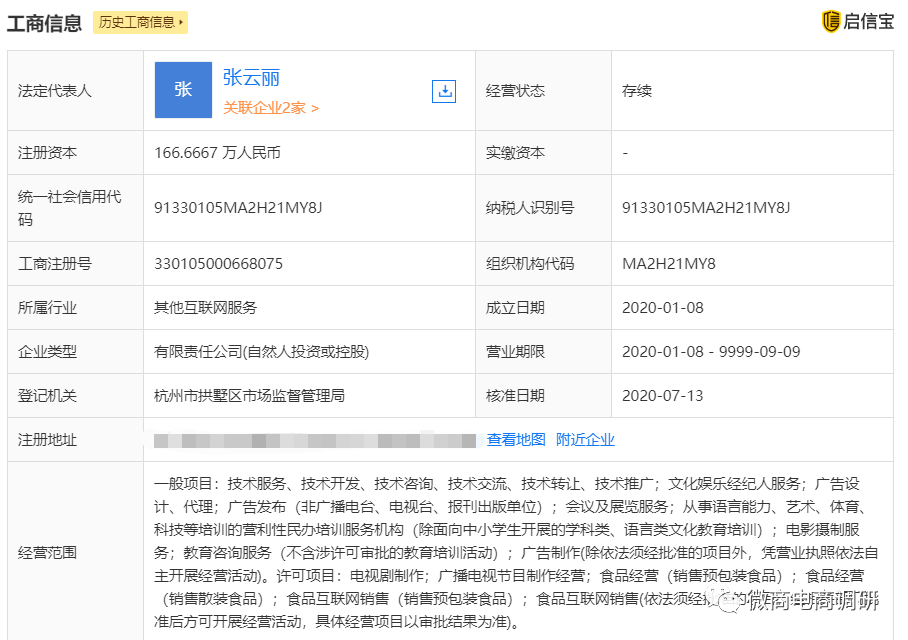Screen dimensions: 908x640
Task: Click the operating status value 存续
Action: click(x=636, y=90)
